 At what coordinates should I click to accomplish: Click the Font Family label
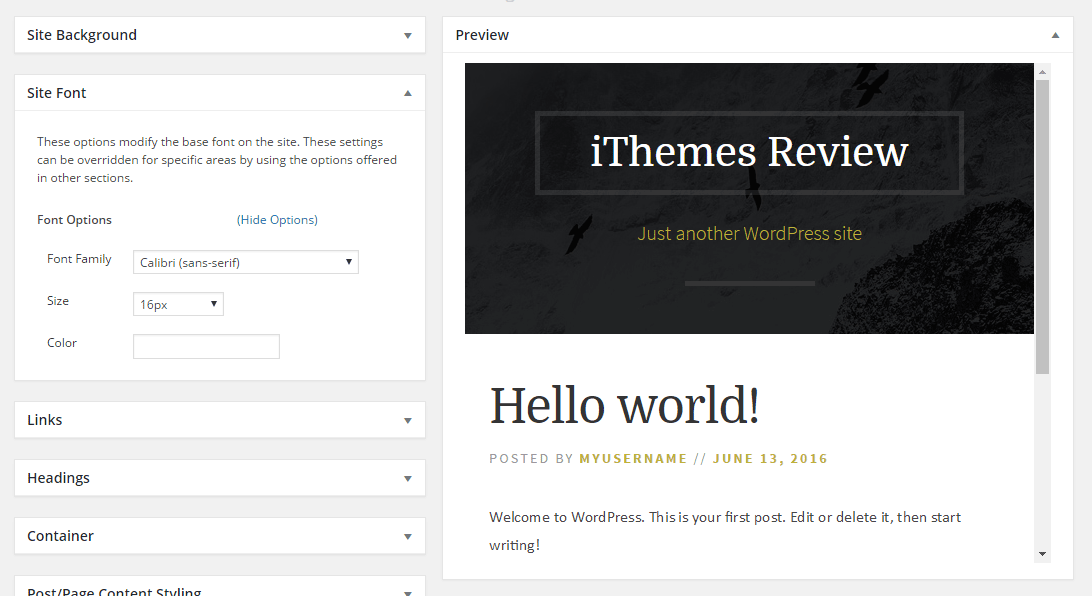click(x=79, y=259)
